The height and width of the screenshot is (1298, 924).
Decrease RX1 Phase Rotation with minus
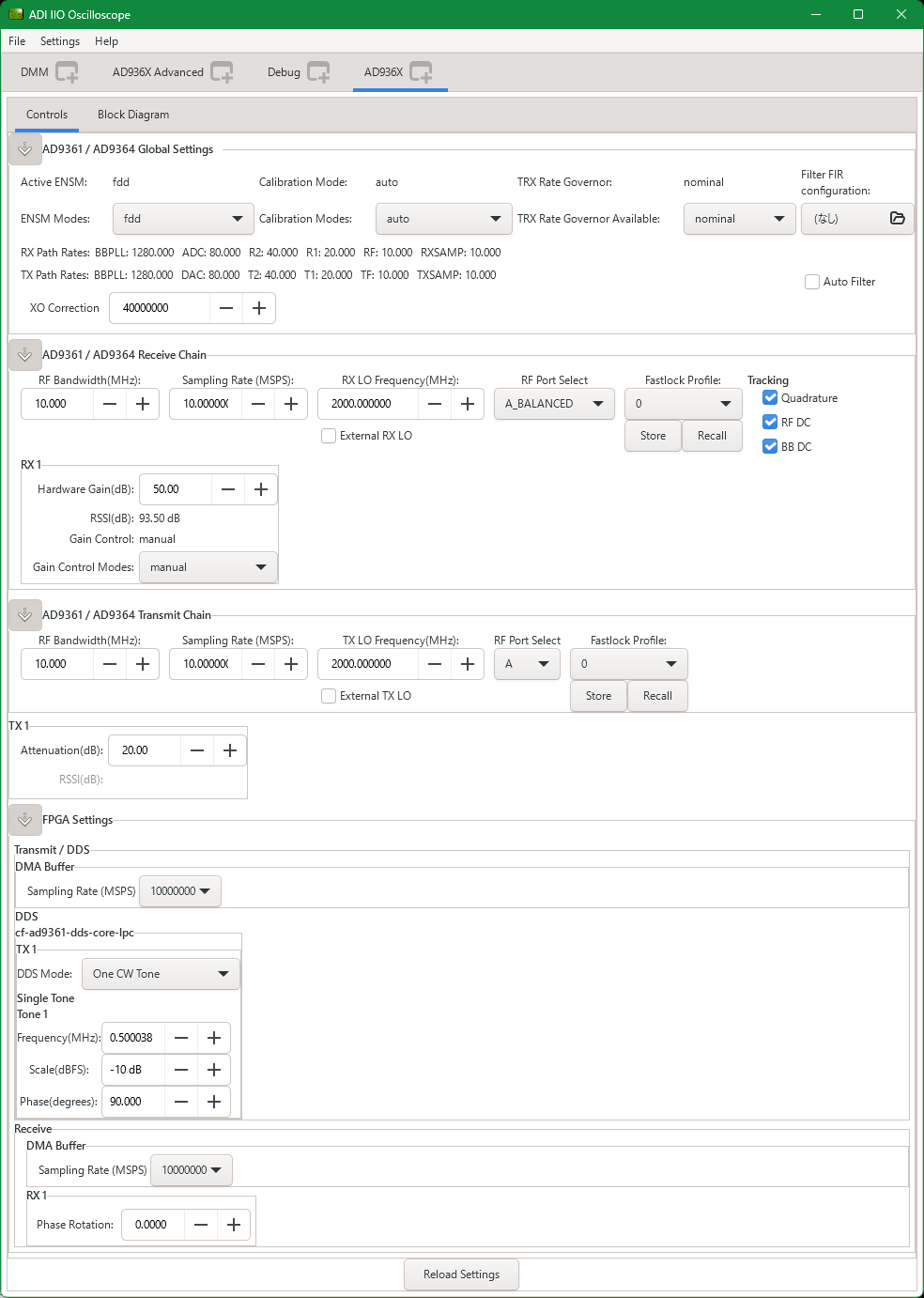pos(201,1225)
